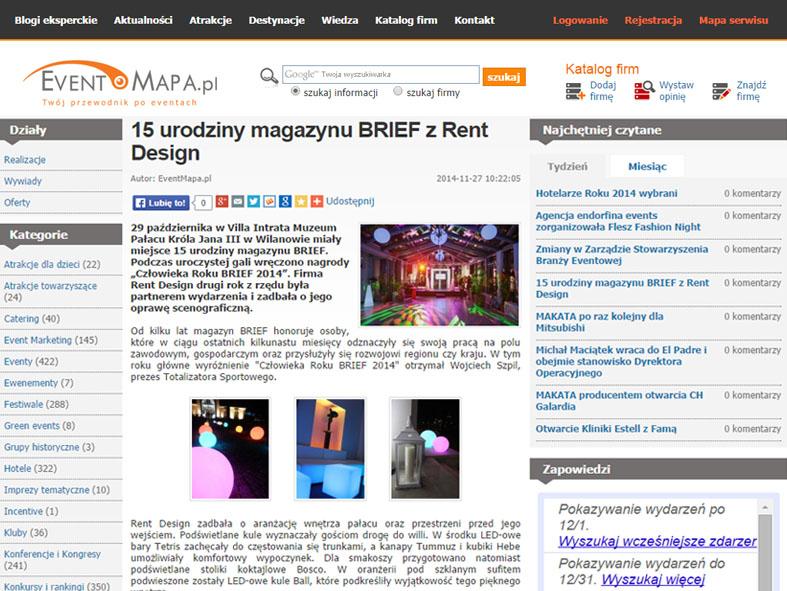The width and height of the screenshot is (787, 591).
Task: Open Hotelarze Roku 2014 wybrani article
Action: (x=606, y=193)
